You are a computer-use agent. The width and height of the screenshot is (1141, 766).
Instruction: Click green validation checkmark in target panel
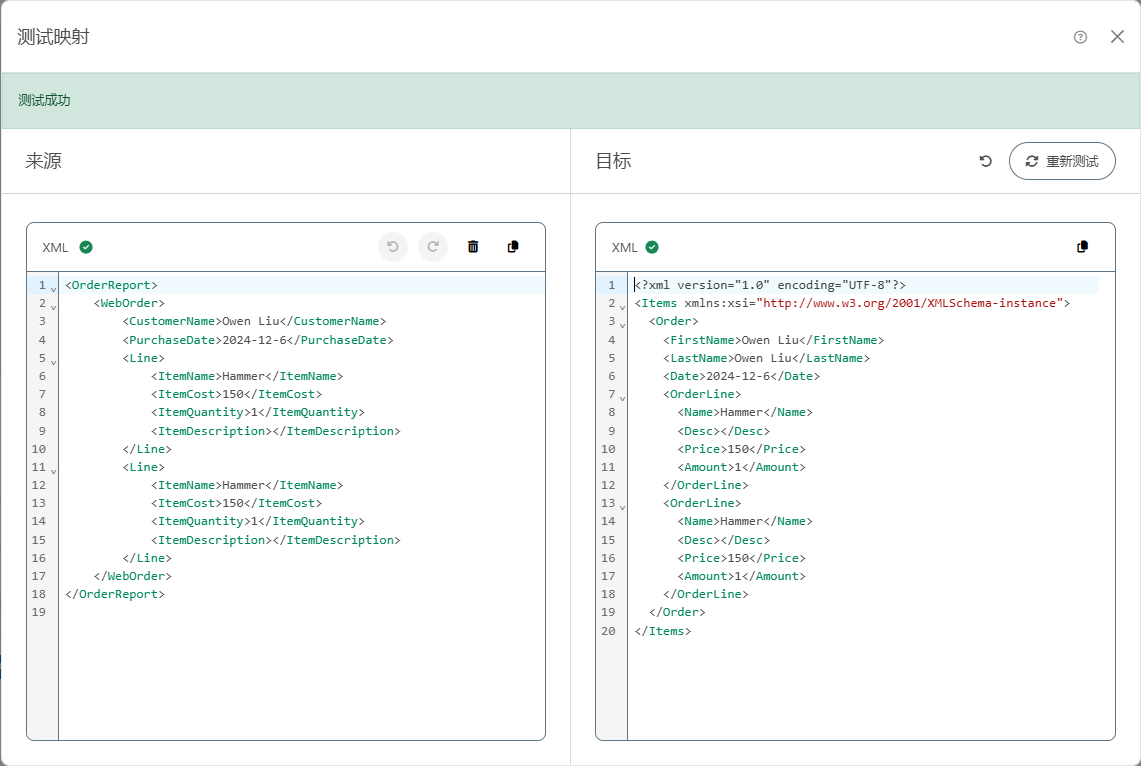point(652,247)
